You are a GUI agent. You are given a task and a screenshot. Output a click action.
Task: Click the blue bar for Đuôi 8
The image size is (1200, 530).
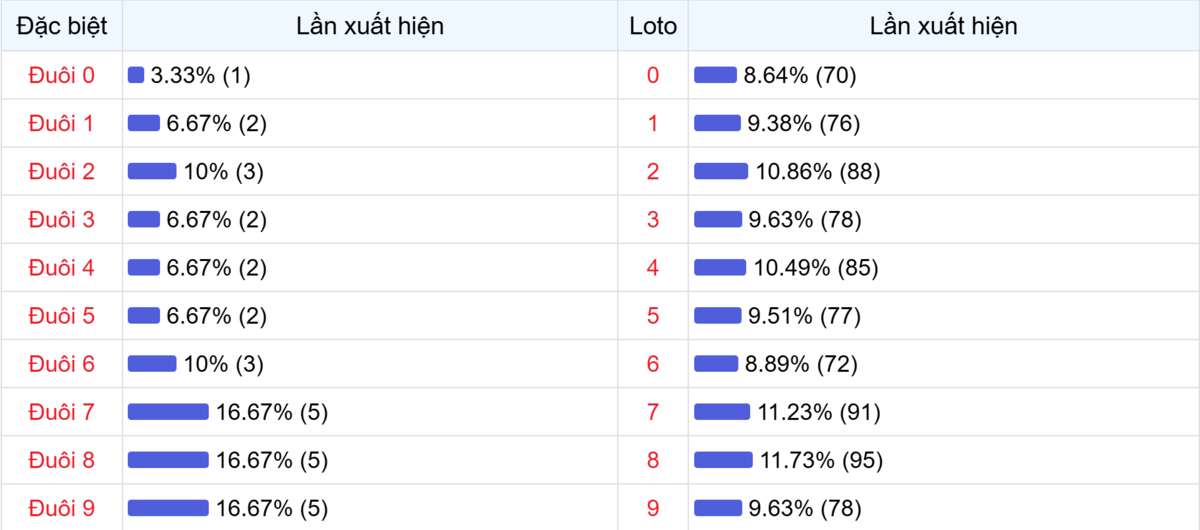coord(168,460)
